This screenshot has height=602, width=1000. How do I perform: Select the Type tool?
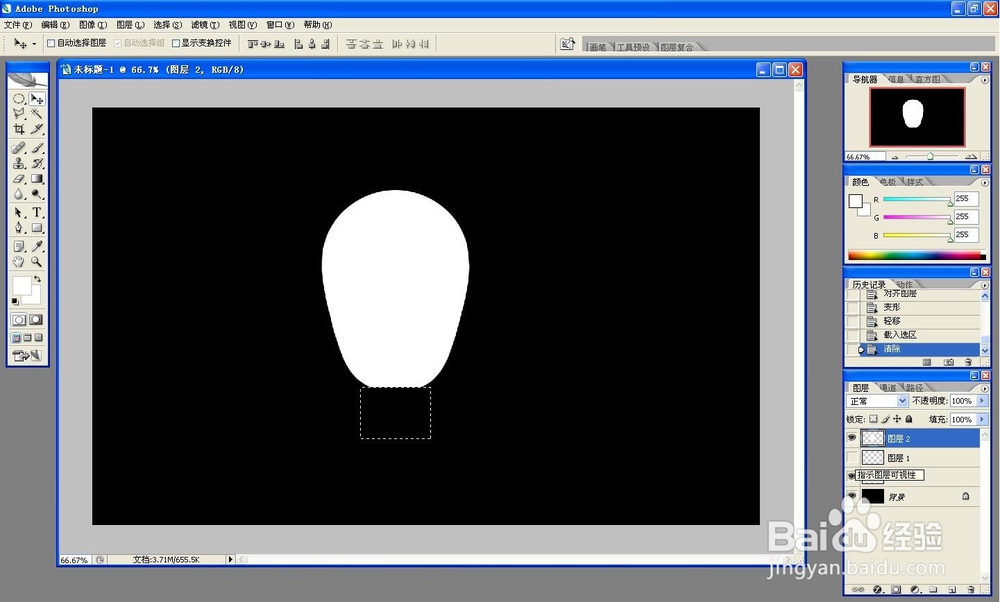(x=36, y=212)
